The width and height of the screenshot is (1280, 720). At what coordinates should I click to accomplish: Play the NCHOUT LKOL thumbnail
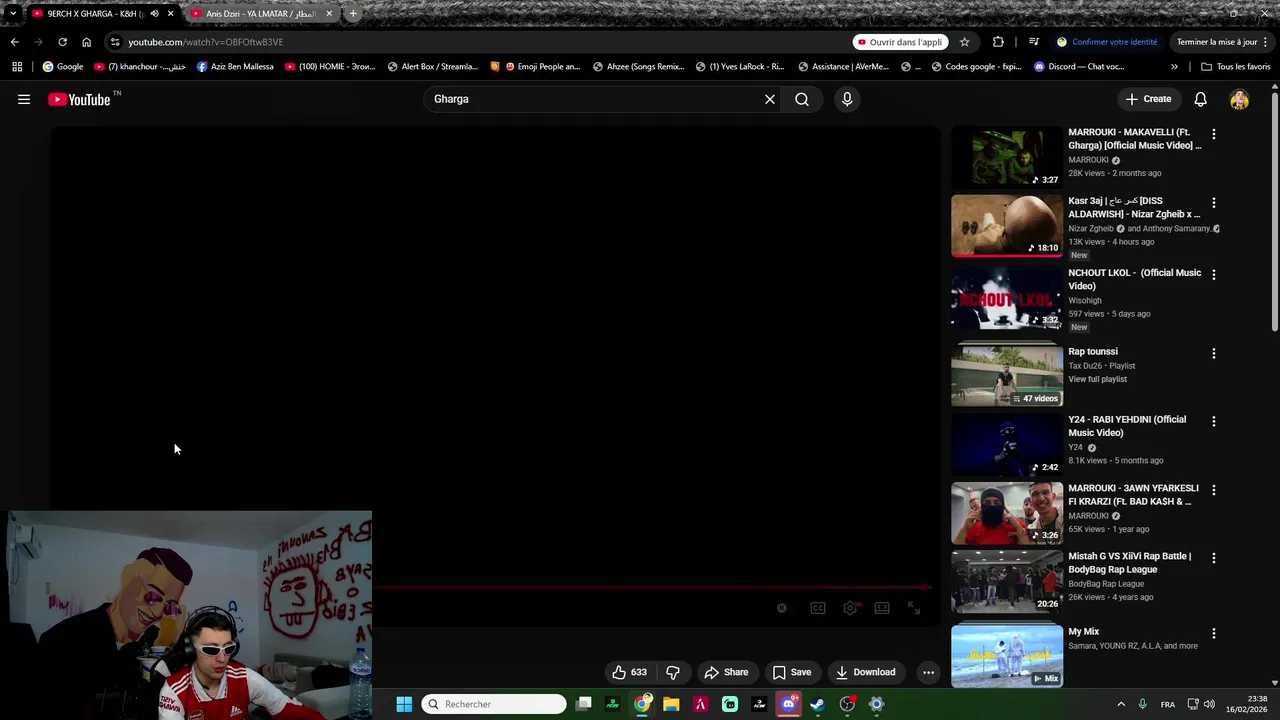pos(1007,298)
